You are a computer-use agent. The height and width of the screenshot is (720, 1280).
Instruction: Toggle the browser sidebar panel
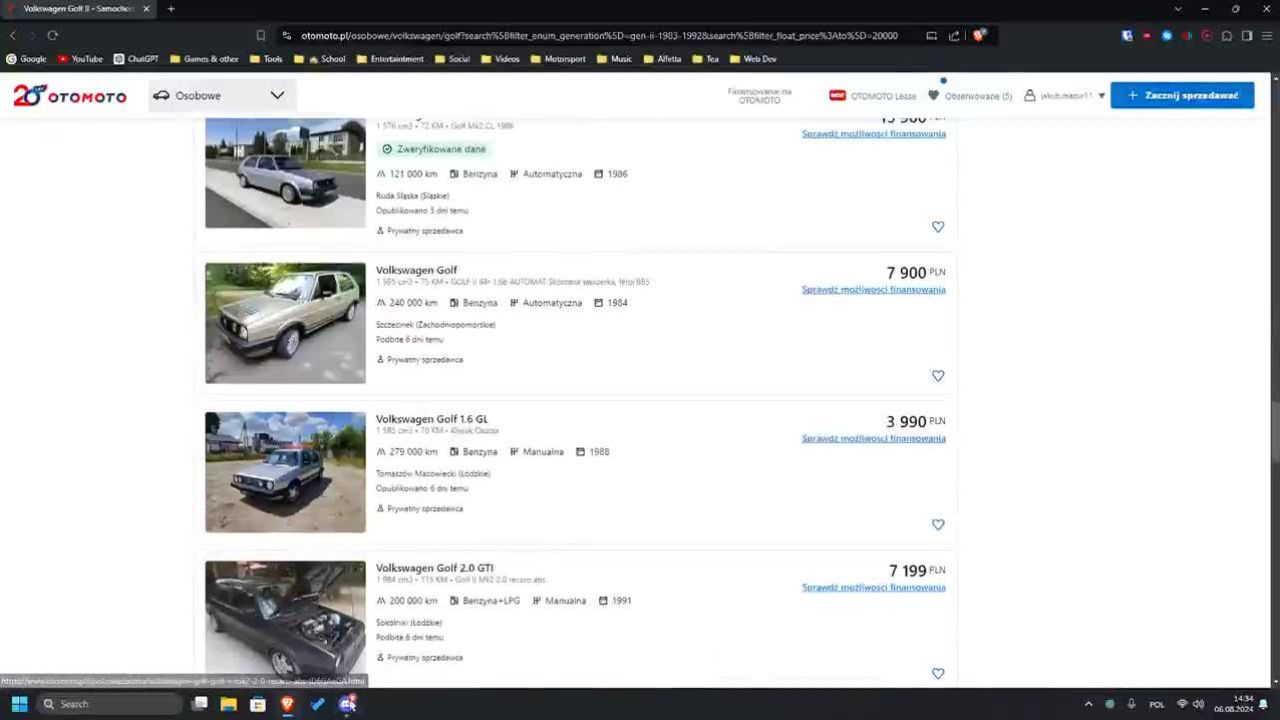pos(1247,35)
